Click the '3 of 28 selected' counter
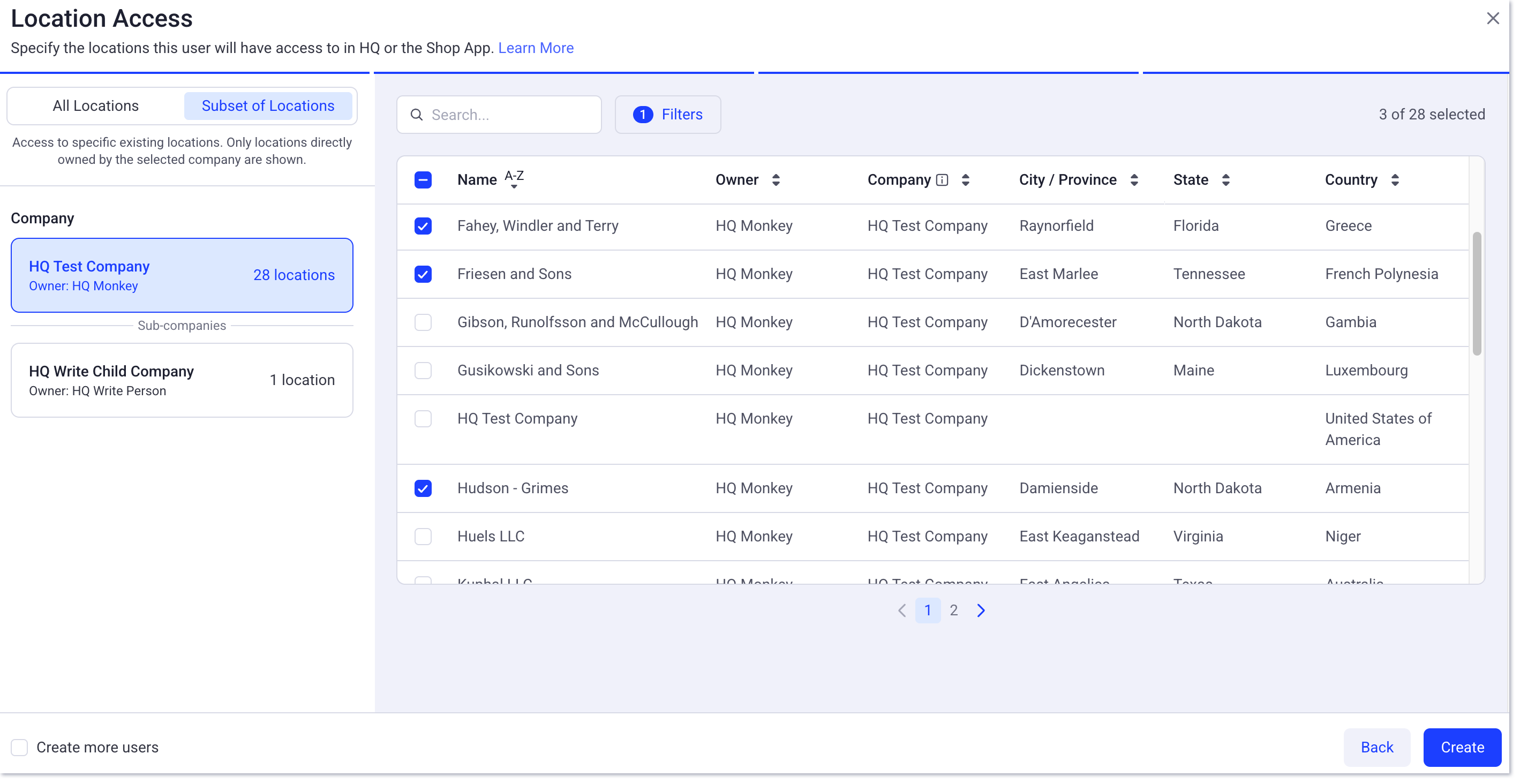This screenshot has width=1520, height=784. [x=1432, y=115]
